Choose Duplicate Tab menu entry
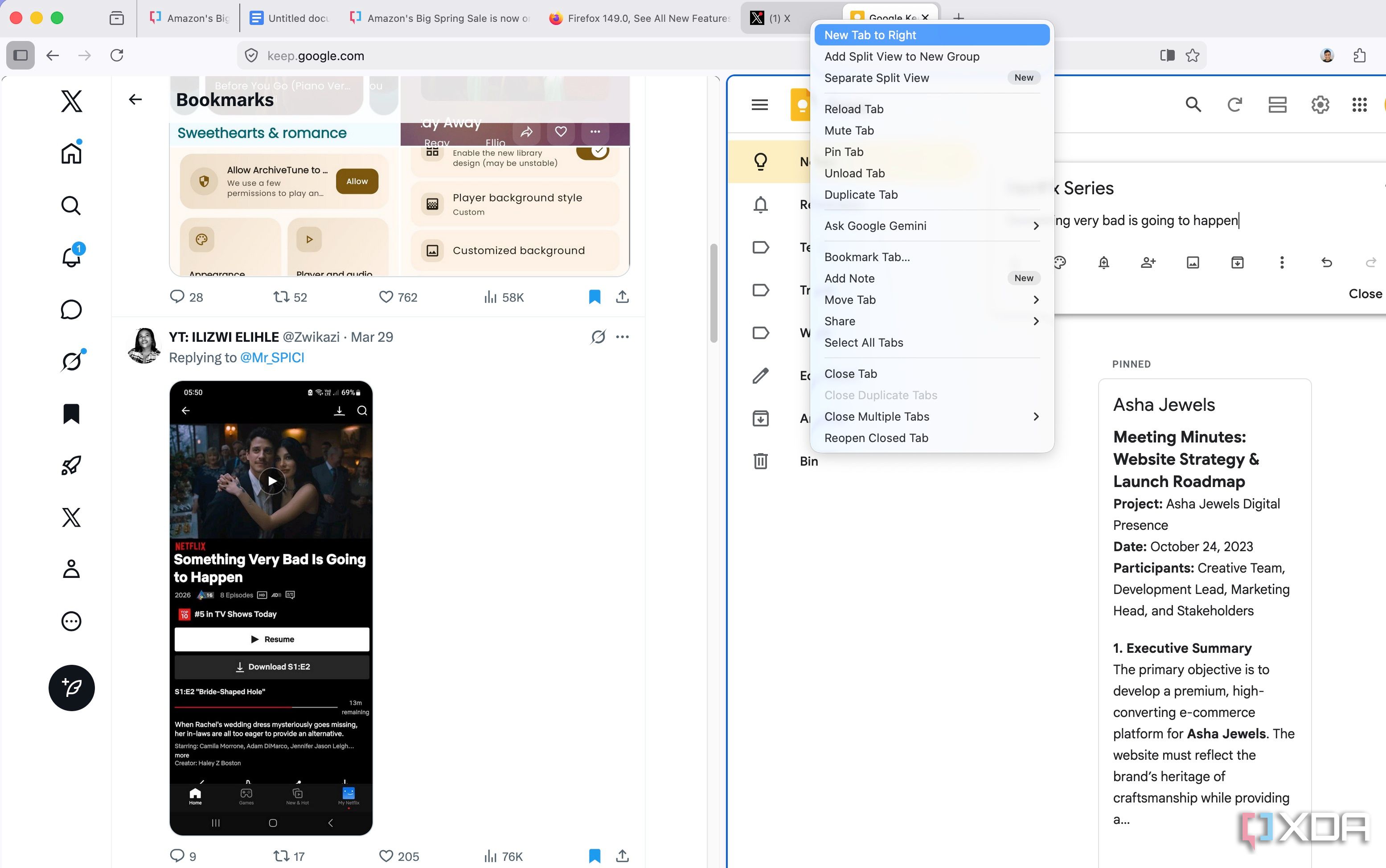Screen dimensions: 1386x868 point(931,195)
